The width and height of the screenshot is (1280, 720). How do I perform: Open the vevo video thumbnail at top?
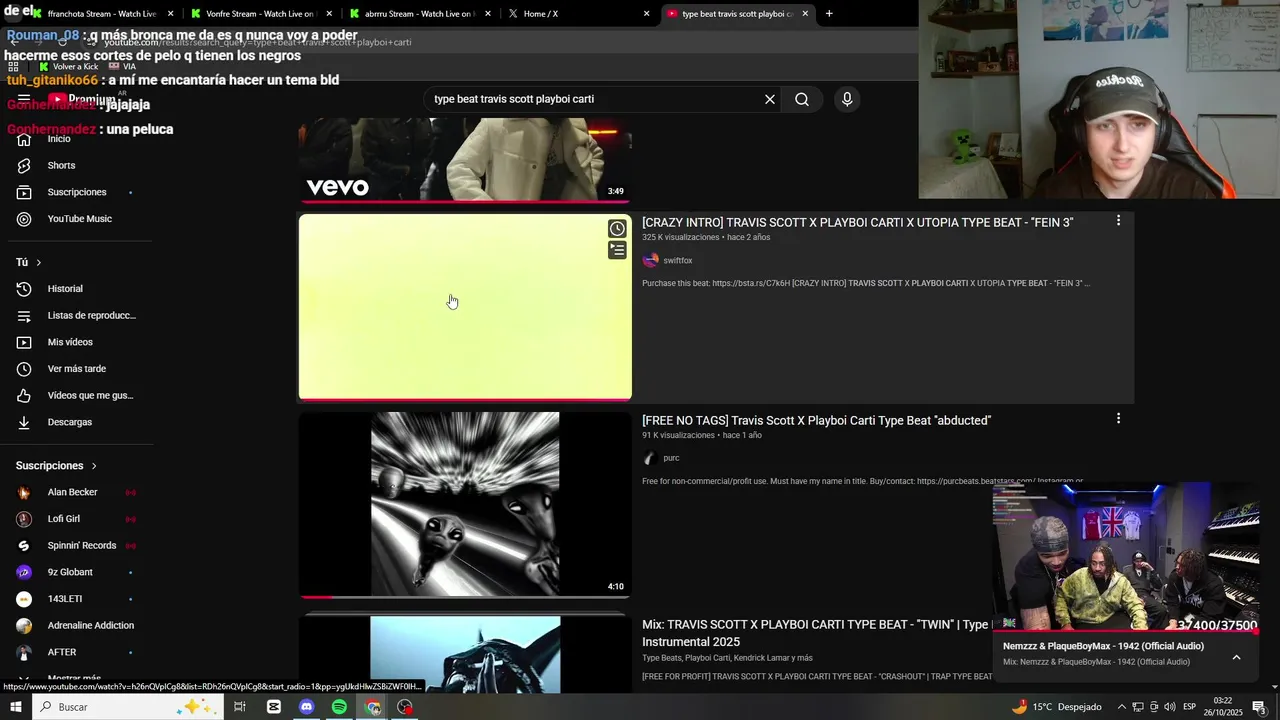tap(465, 160)
